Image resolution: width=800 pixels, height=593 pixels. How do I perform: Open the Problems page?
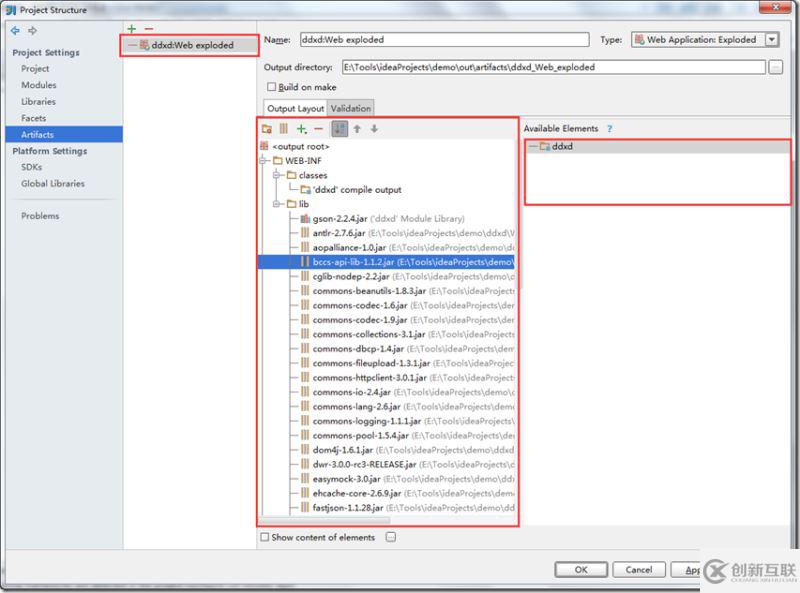(40, 216)
